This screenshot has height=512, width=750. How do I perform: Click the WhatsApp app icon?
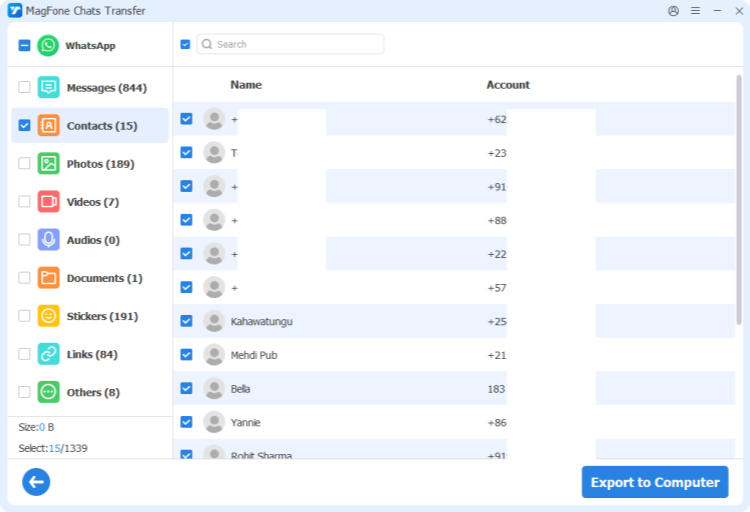(x=48, y=46)
